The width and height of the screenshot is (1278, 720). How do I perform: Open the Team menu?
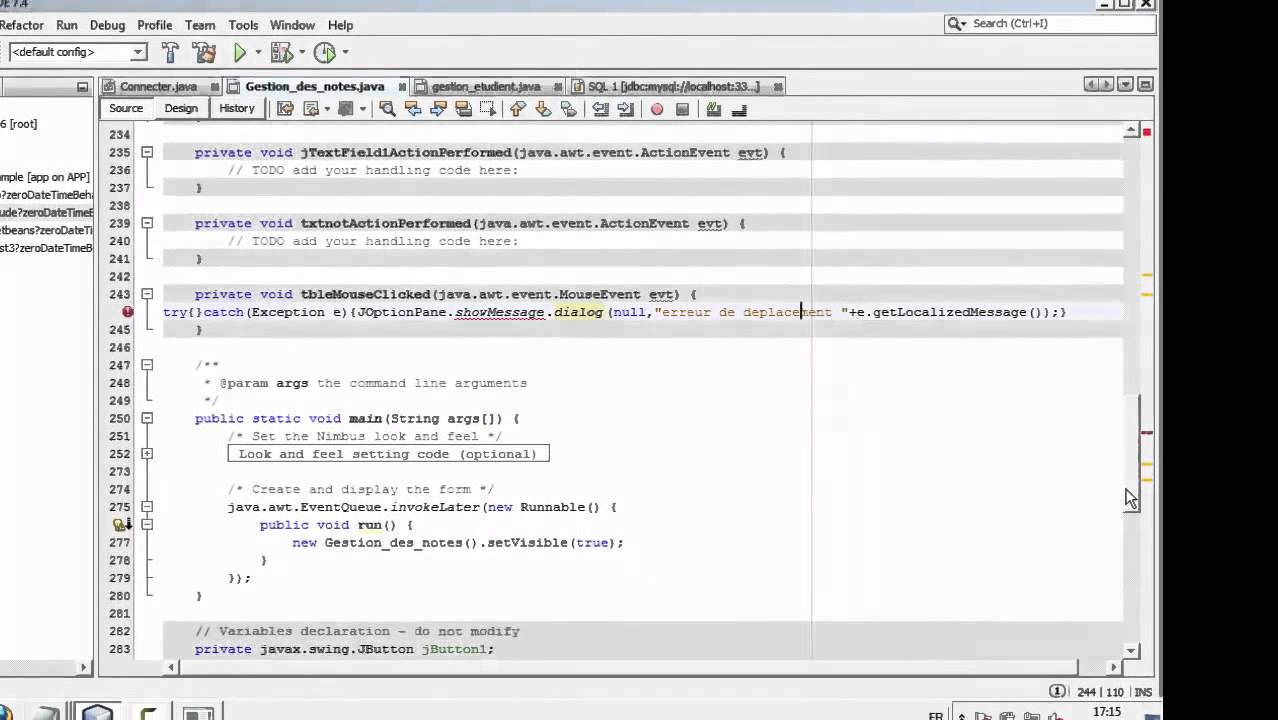[x=200, y=25]
